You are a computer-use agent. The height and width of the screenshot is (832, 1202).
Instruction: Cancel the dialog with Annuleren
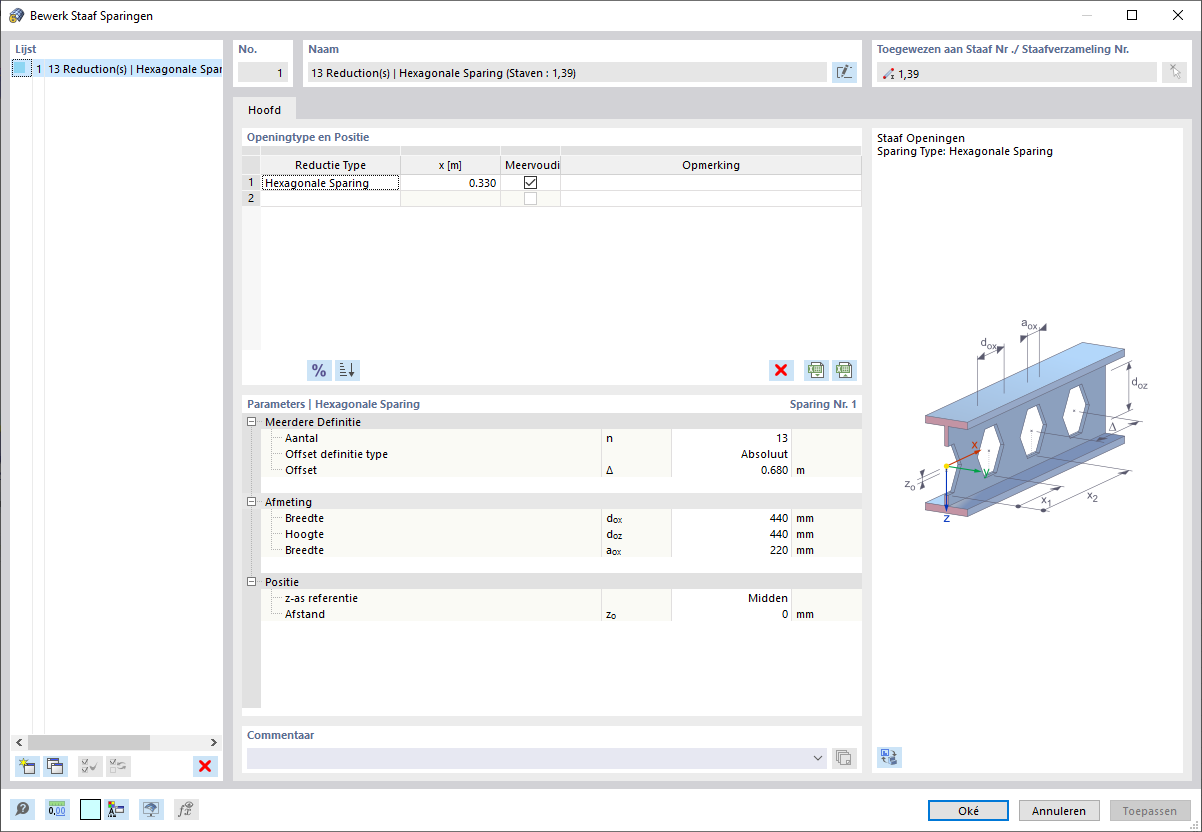[x=1059, y=810]
